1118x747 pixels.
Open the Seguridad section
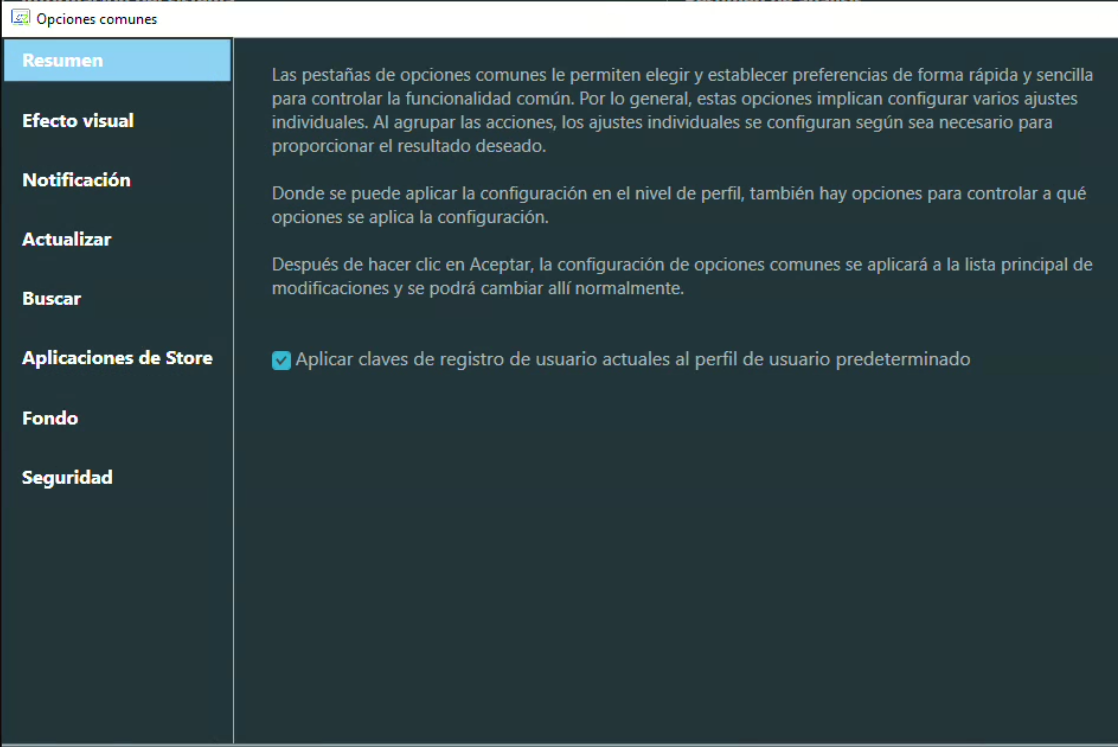(67, 478)
